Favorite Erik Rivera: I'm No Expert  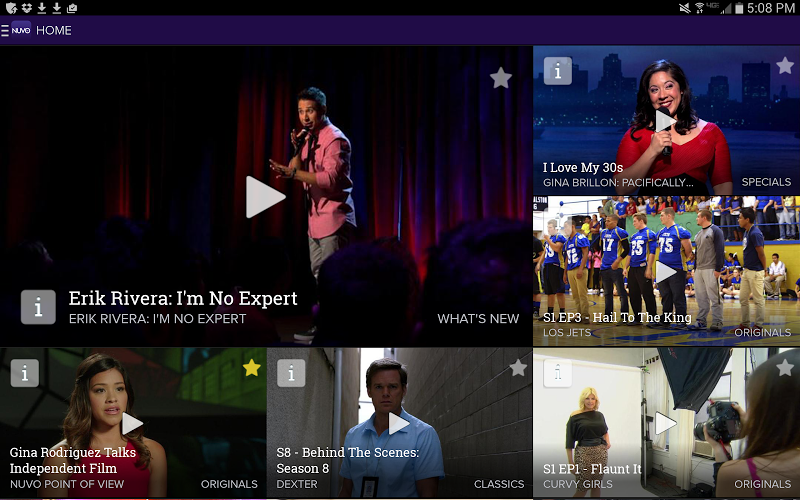coord(501,78)
